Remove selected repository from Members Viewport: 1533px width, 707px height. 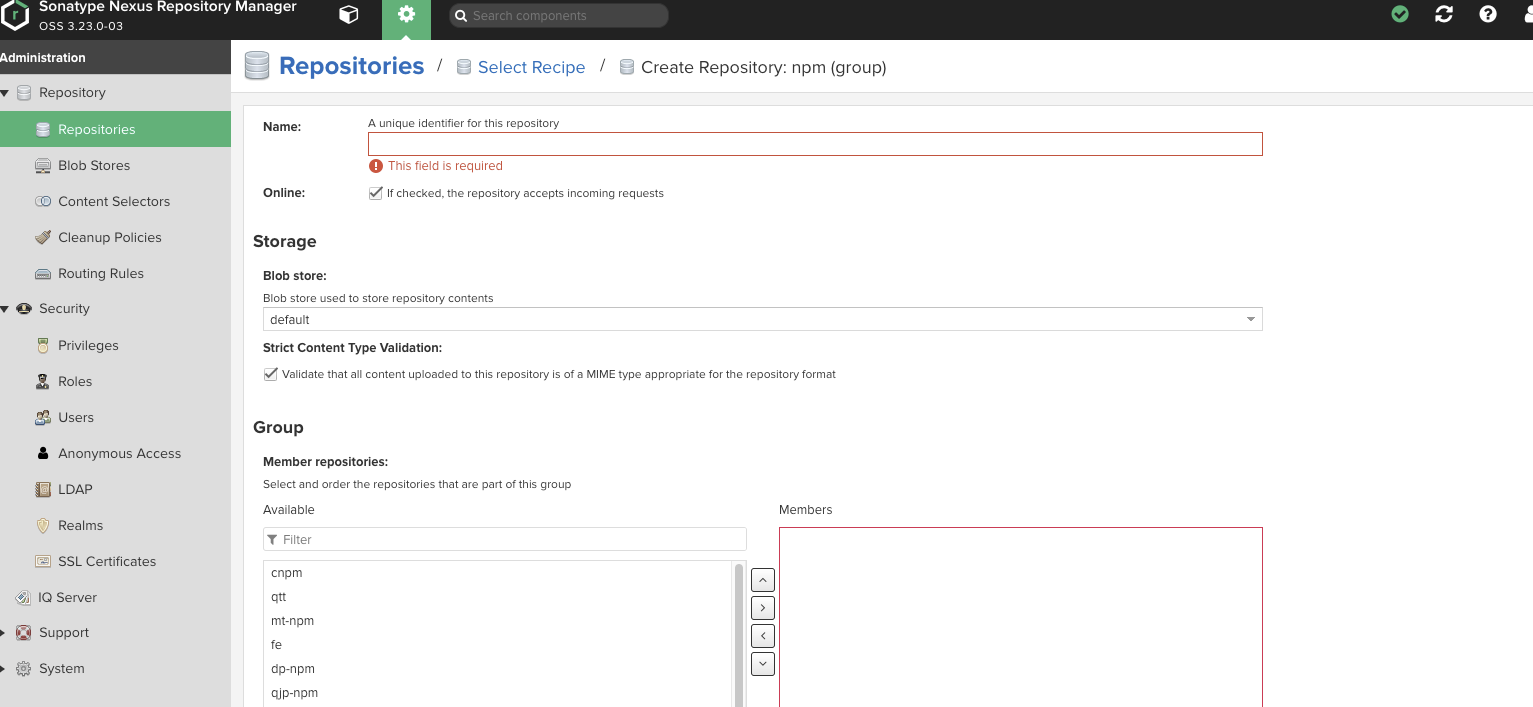pyautogui.click(x=762, y=636)
